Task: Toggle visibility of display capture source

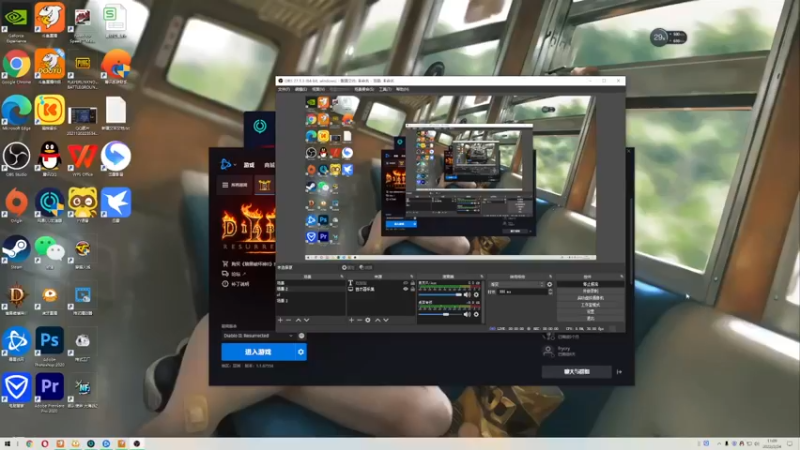Action: 406,289
